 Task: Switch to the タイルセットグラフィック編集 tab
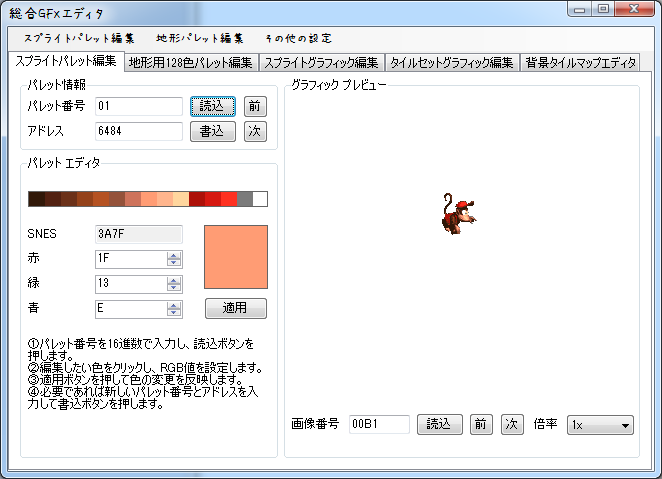pyautogui.click(x=452, y=63)
